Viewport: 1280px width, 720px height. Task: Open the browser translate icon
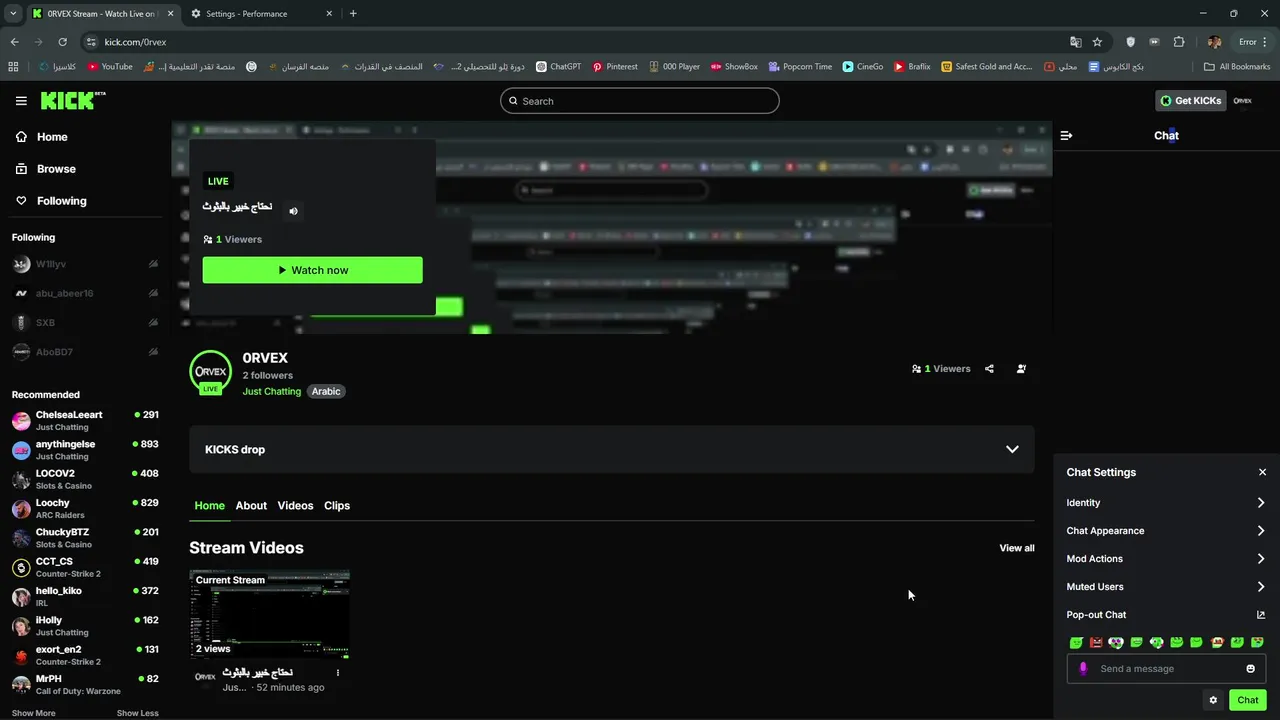coord(1075,42)
